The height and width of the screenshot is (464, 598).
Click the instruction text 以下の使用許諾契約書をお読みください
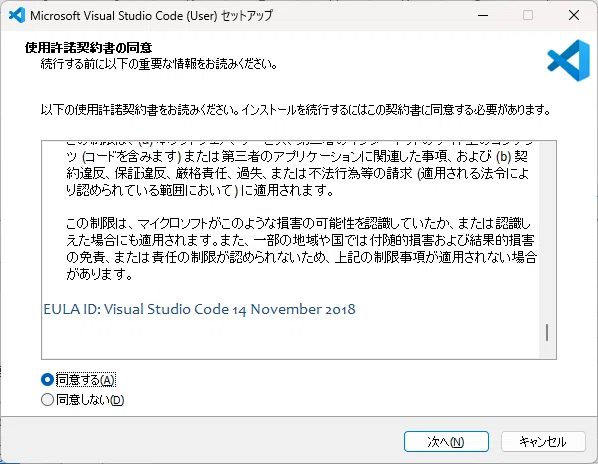click(296, 110)
